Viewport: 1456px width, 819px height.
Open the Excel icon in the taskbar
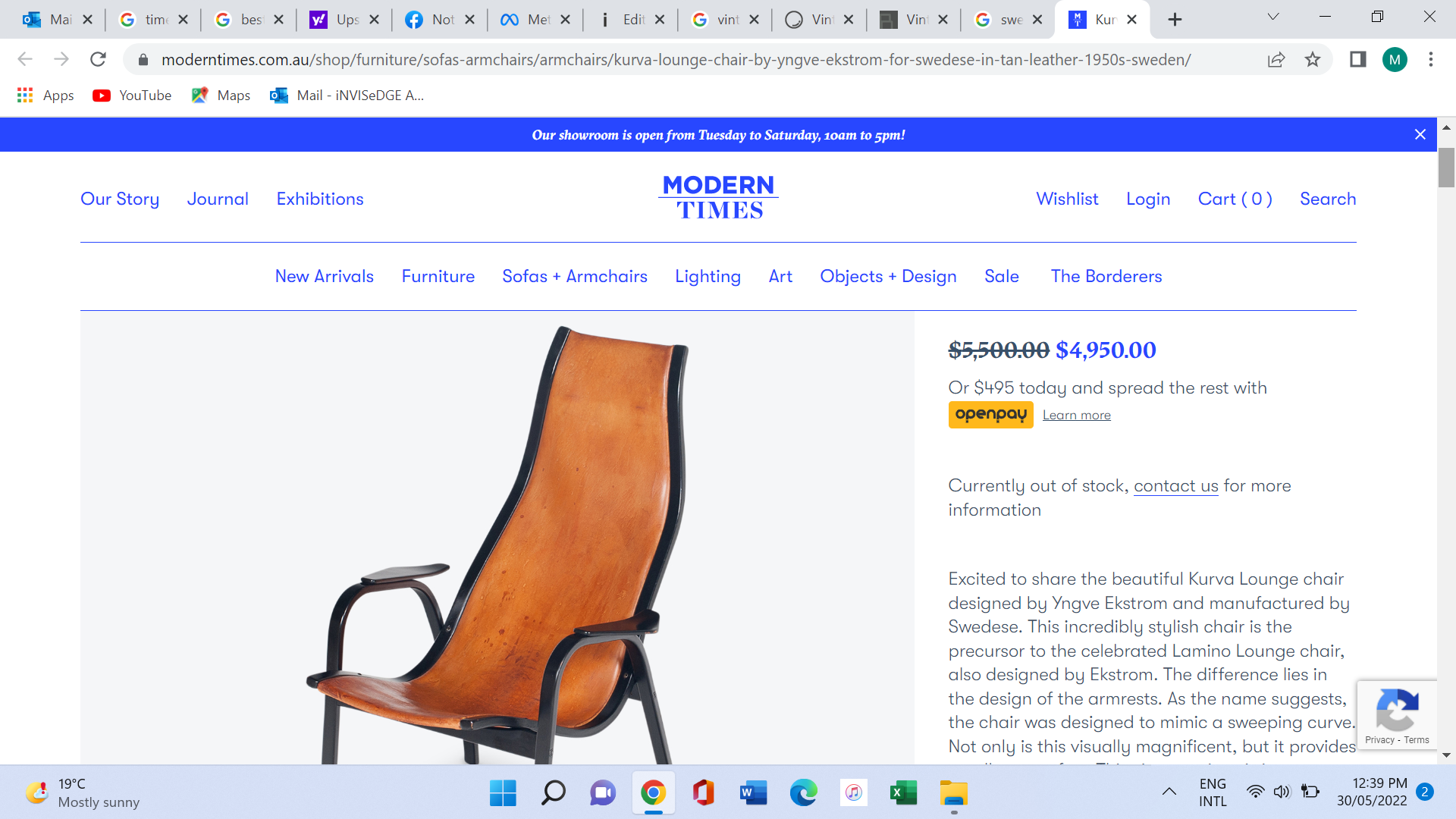(x=903, y=793)
